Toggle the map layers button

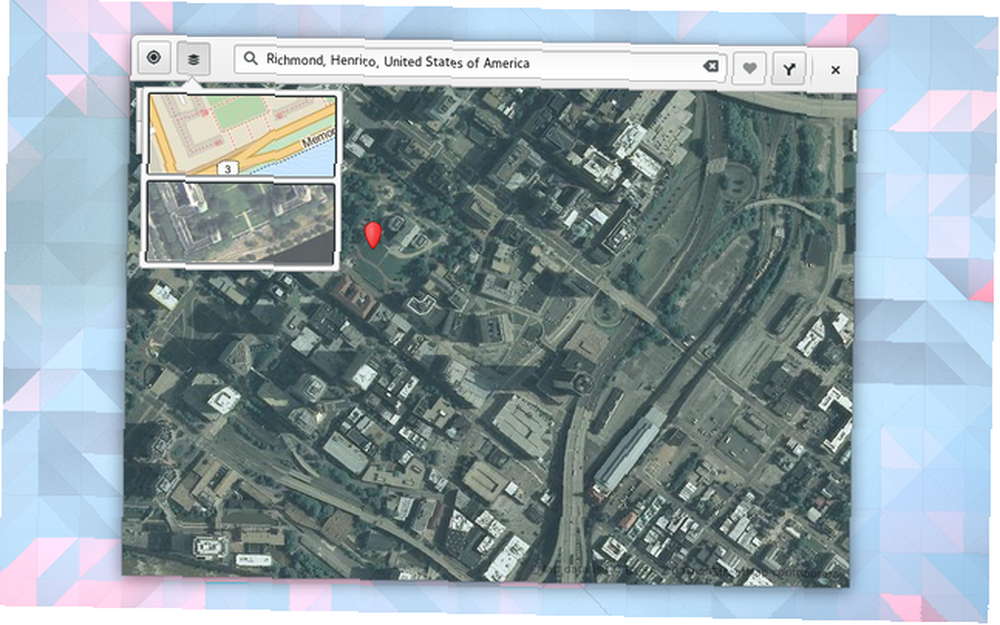click(193, 59)
